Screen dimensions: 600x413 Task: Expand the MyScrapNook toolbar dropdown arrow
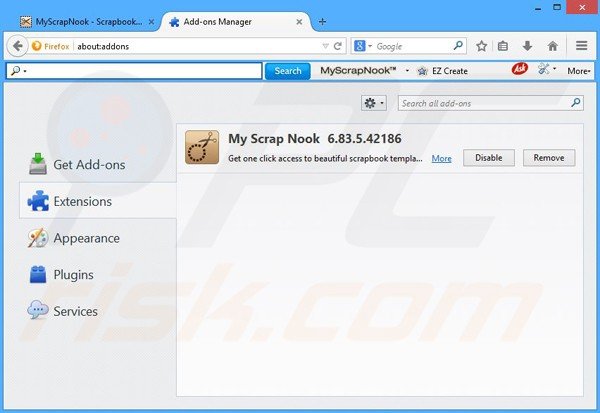(x=407, y=71)
